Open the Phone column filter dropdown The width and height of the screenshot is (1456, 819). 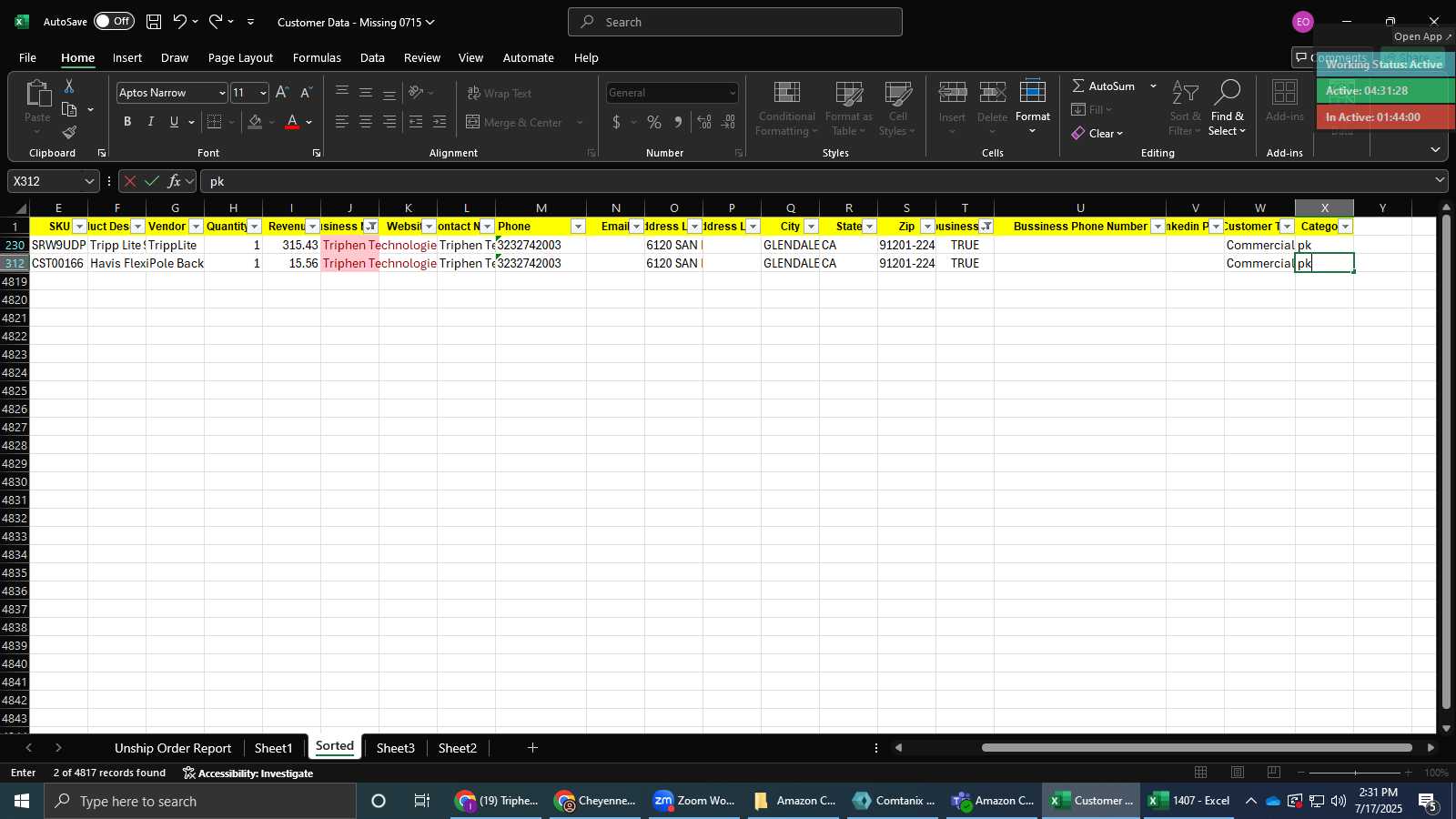(579, 227)
